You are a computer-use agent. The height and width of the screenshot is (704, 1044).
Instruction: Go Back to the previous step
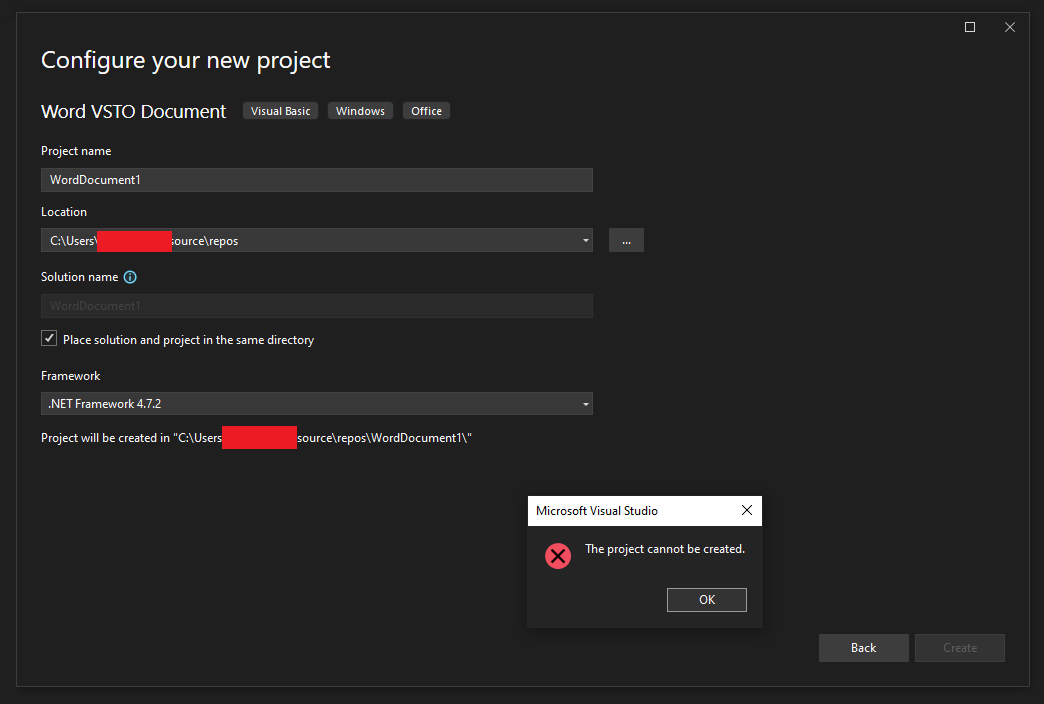click(864, 647)
